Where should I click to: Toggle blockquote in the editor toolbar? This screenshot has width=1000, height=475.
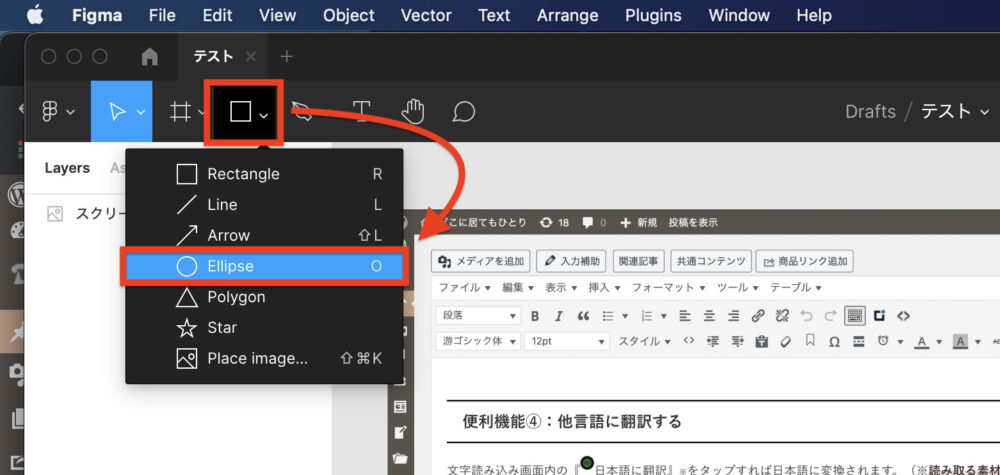pyautogui.click(x=583, y=316)
